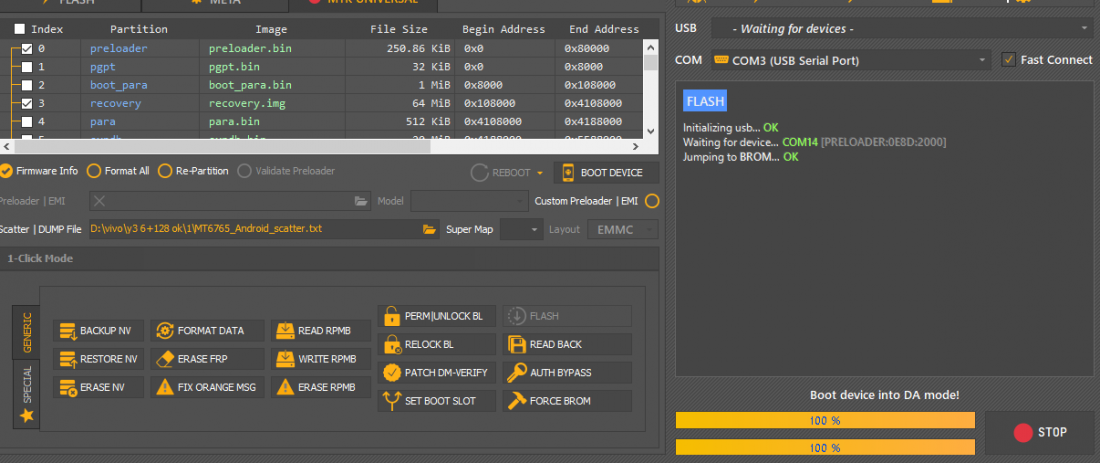Select the recovery.img image cell
The image size is (1100, 463).
(247, 103)
